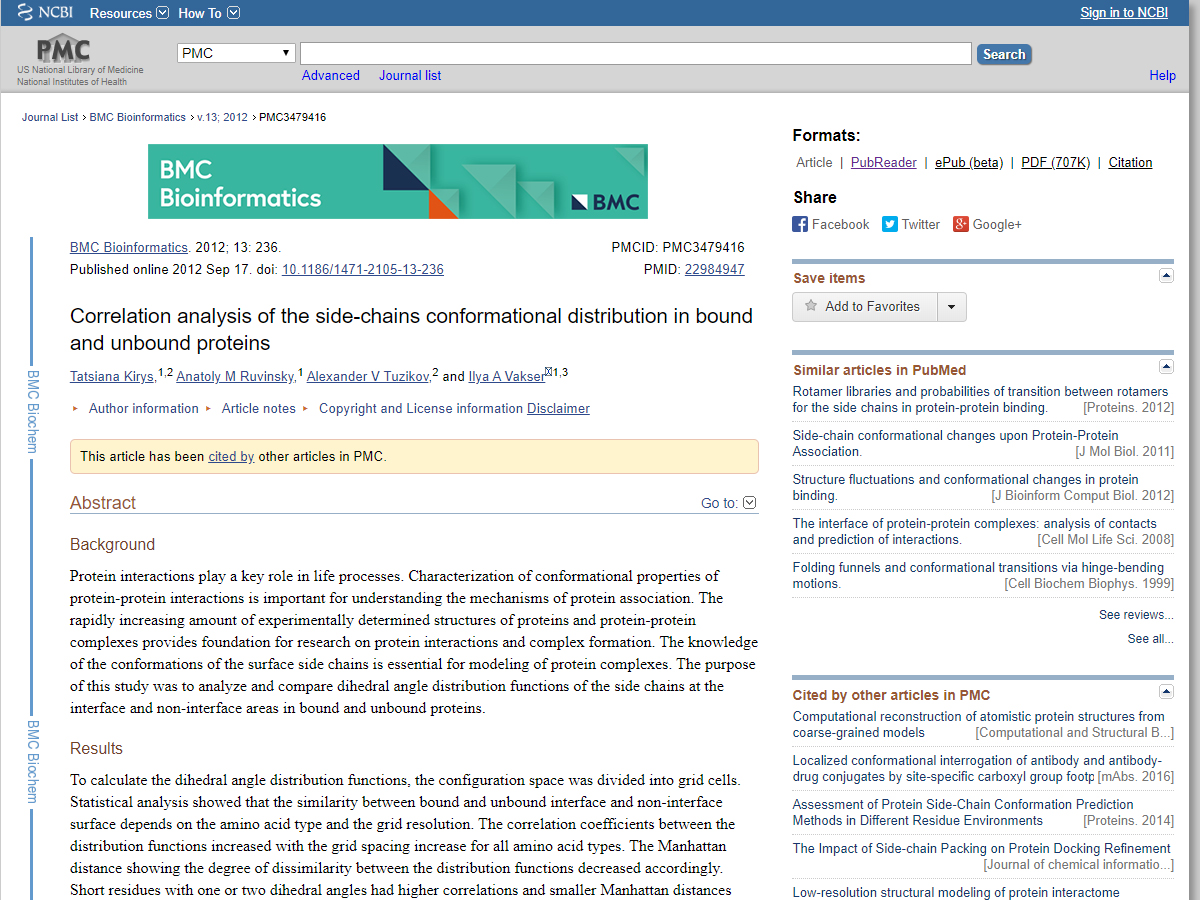The image size is (1200, 900).
Task: Collapse the Cited by other articles panel
Action: coord(1166,692)
